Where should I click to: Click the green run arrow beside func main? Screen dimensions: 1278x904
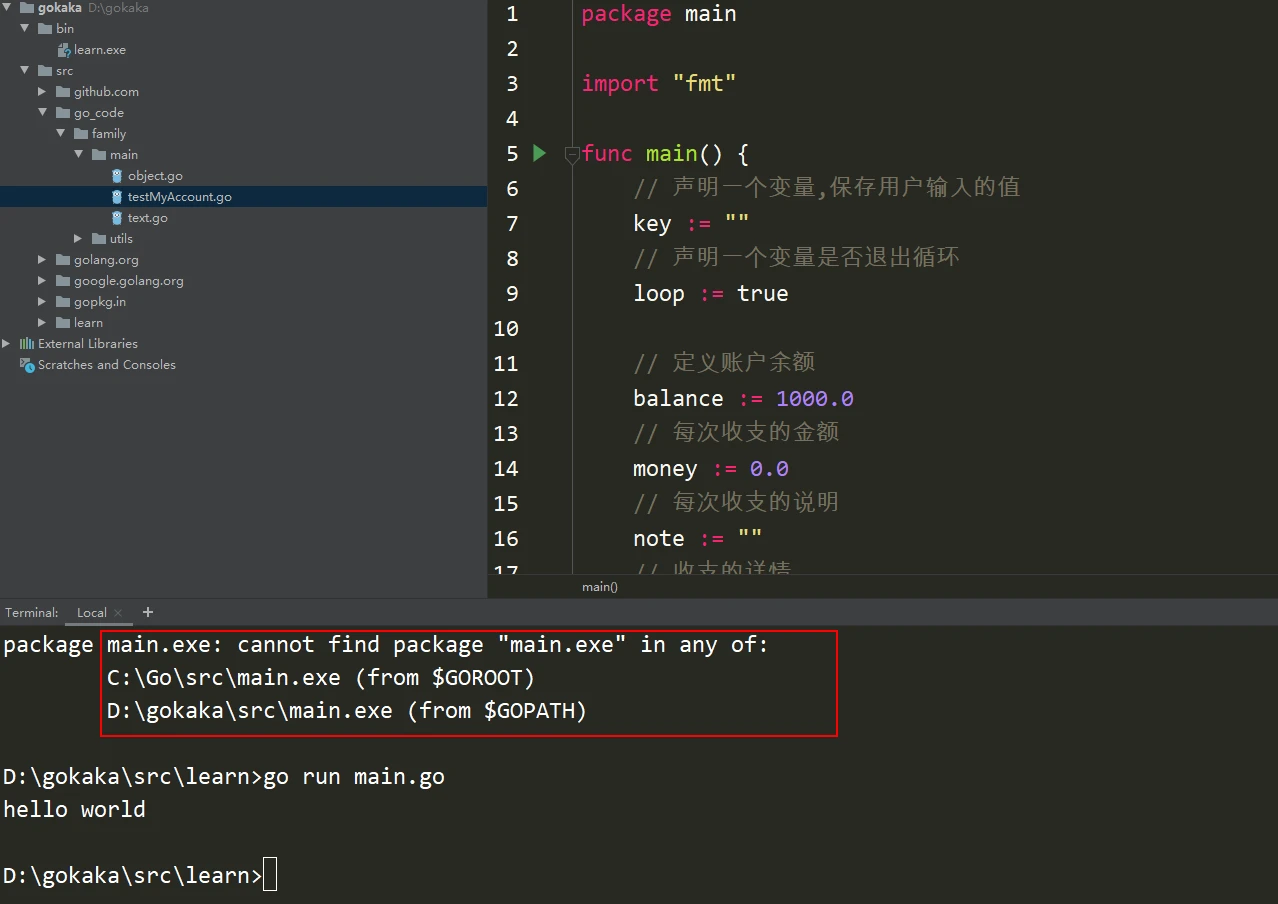click(x=540, y=153)
